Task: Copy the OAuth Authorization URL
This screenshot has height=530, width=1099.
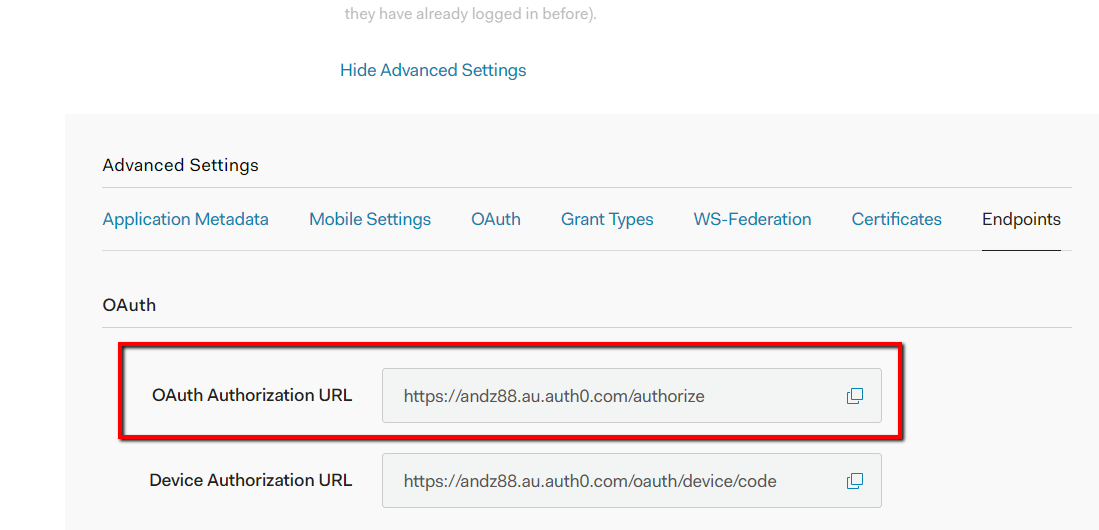Action: 854,396
